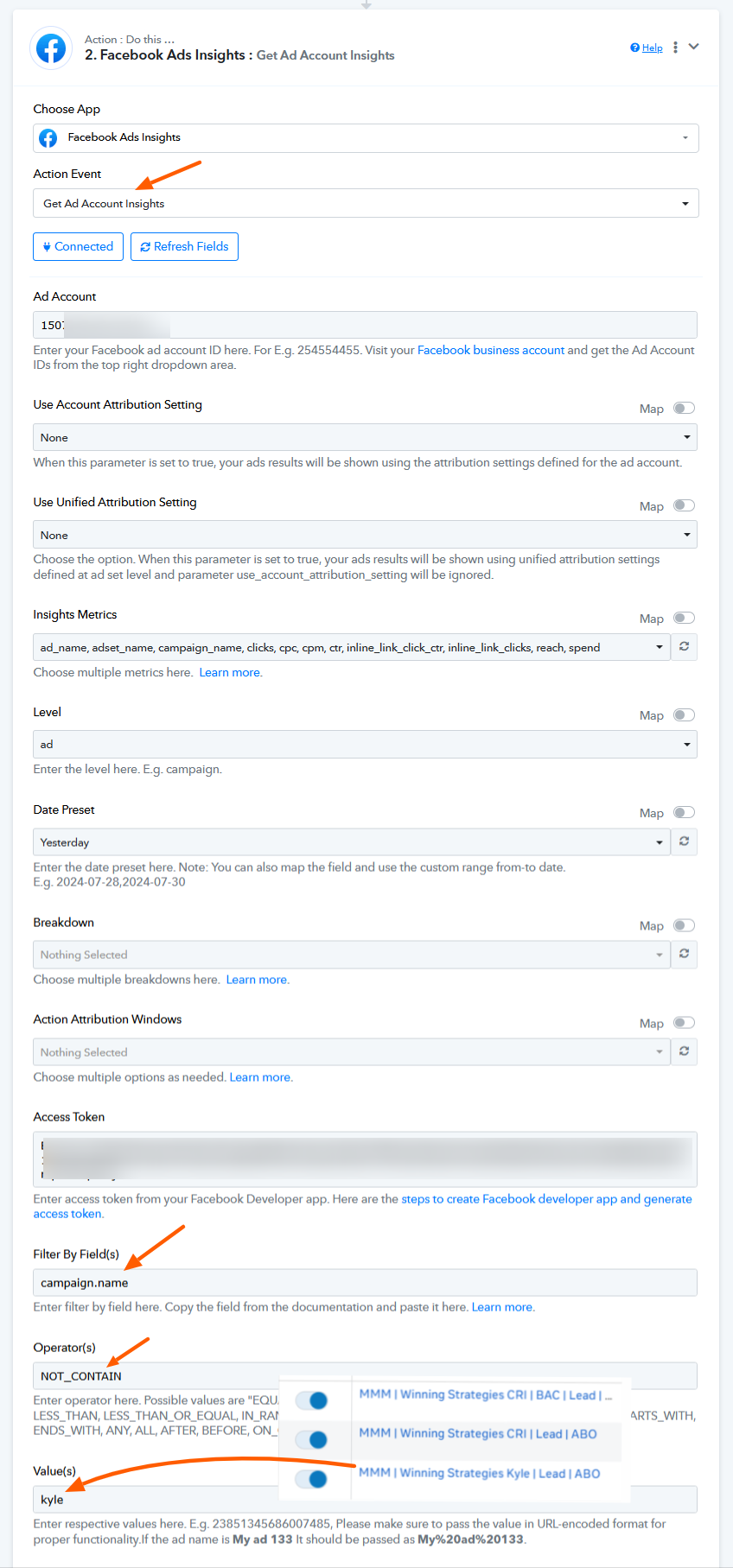Click the Connected button
The height and width of the screenshot is (1568, 733).
click(78, 246)
